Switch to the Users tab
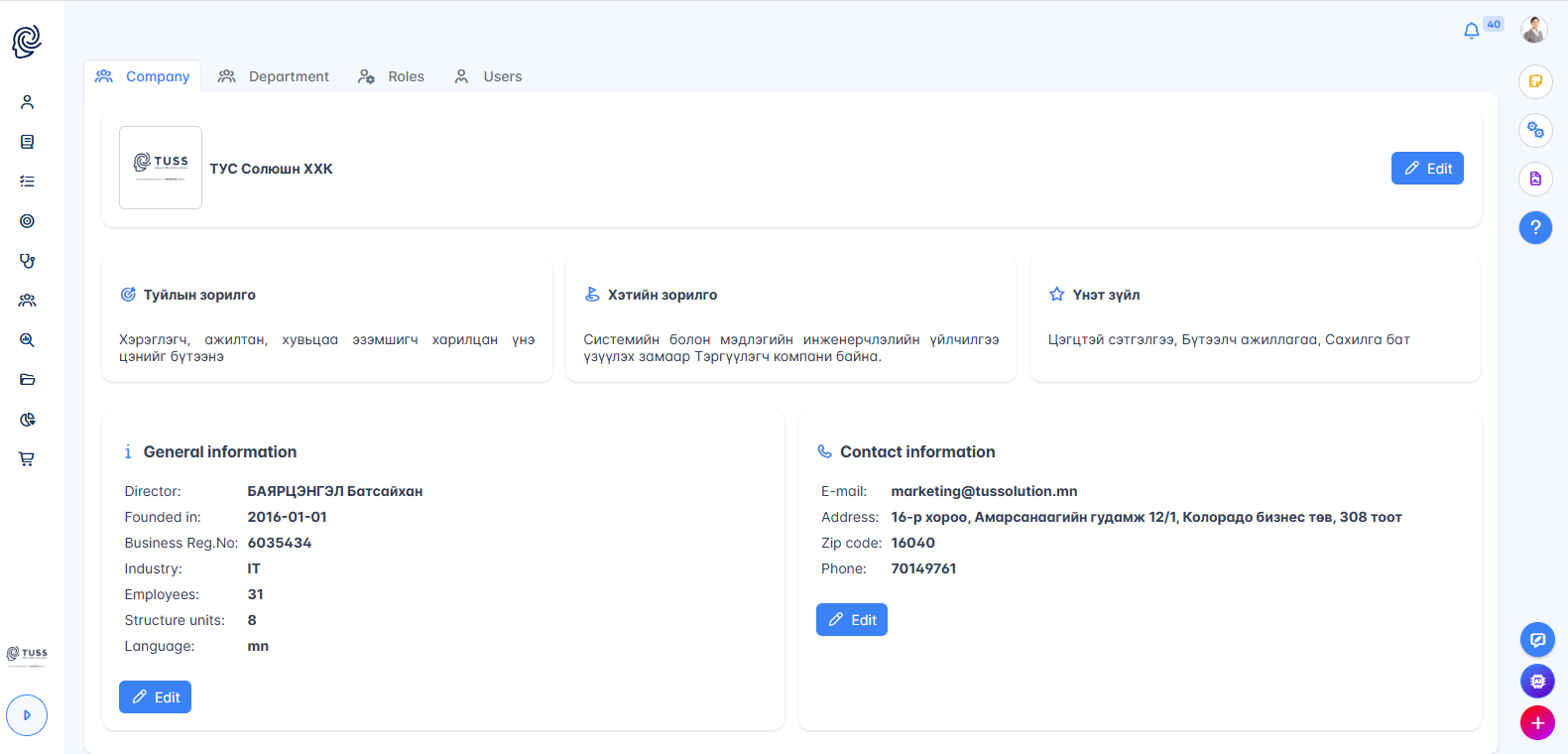This screenshot has width=1568, height=754. [488, 76]
